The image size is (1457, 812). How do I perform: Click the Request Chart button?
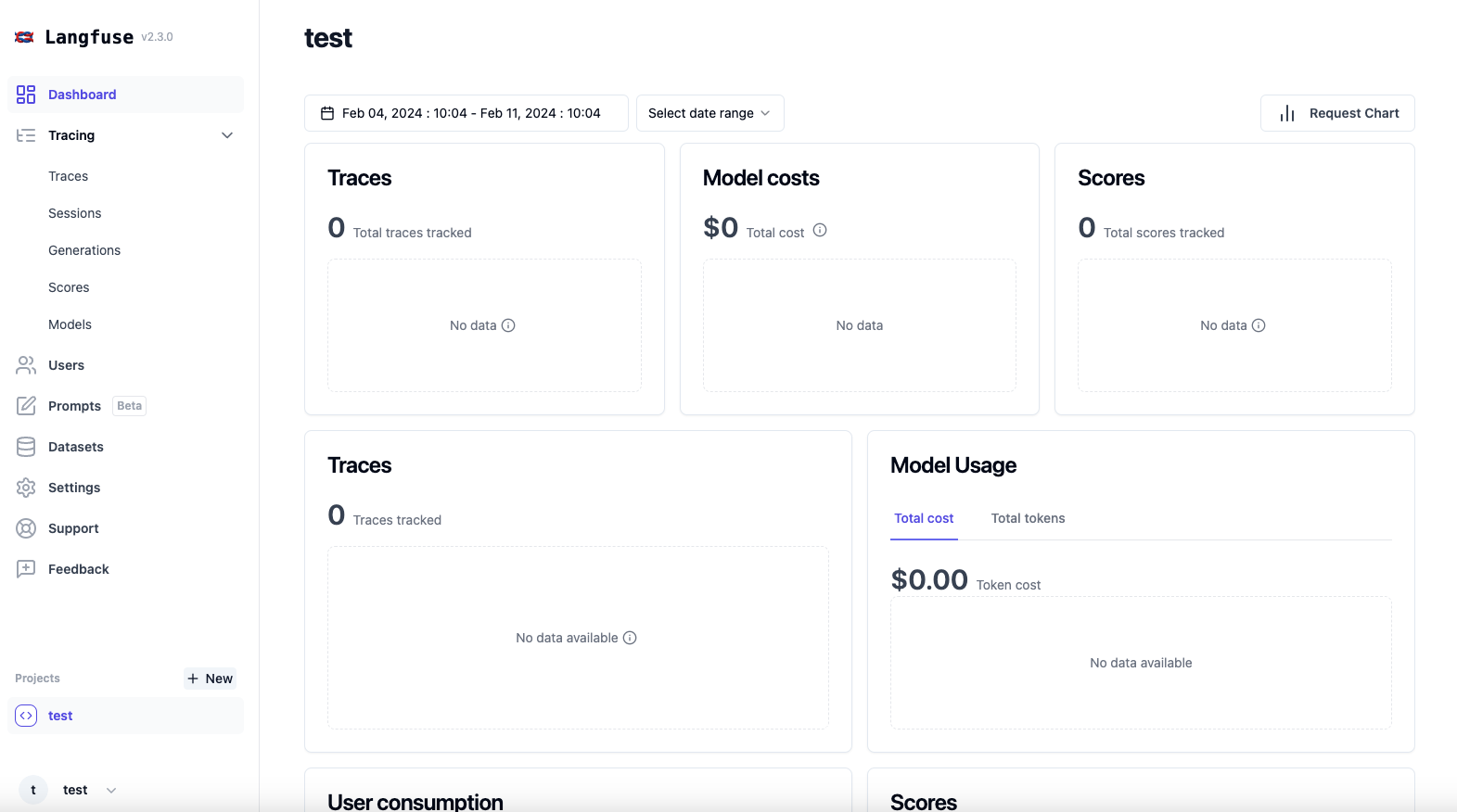(1337, 113)
